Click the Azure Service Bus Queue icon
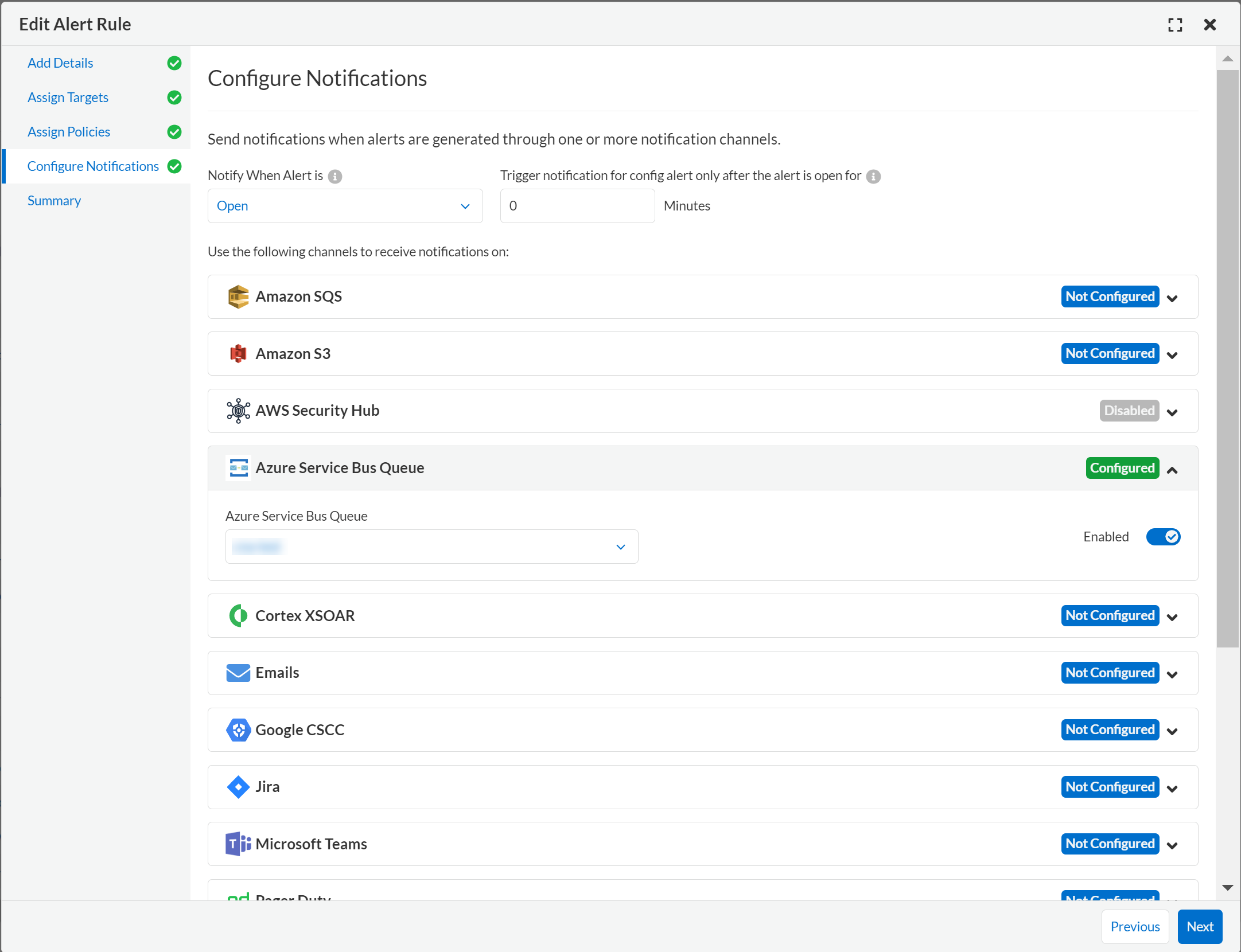 click(238, 468)
